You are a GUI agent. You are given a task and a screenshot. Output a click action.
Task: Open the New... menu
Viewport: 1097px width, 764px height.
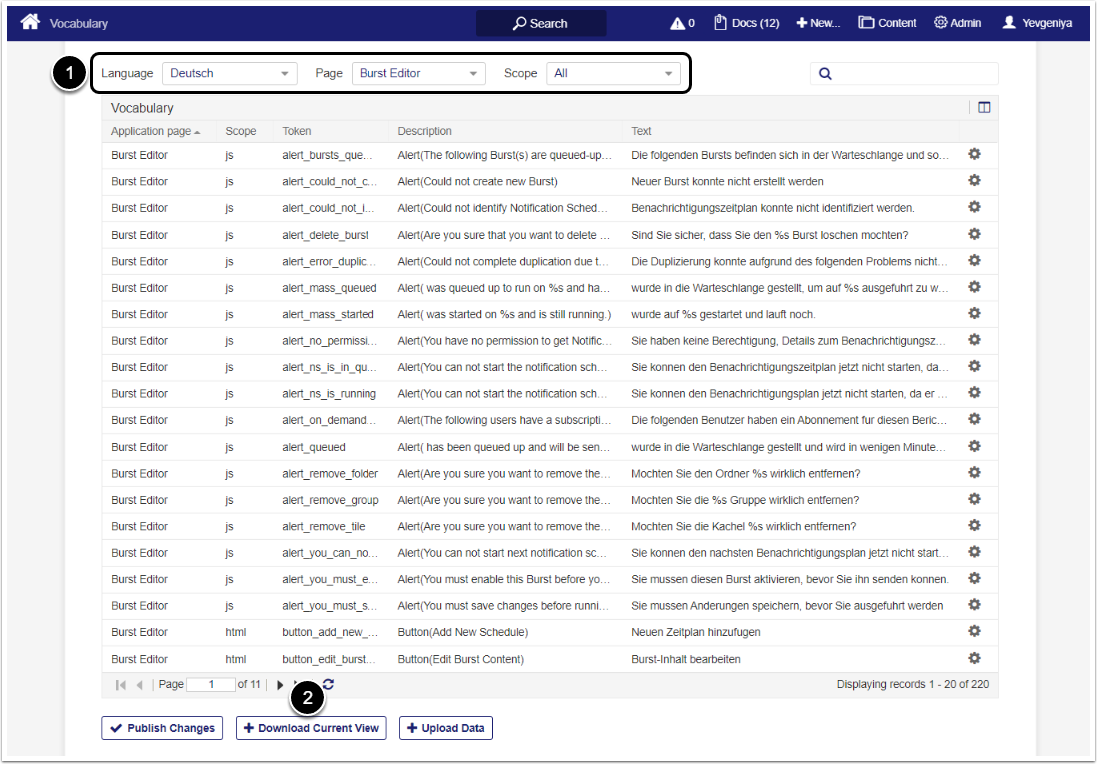point(818,23)
